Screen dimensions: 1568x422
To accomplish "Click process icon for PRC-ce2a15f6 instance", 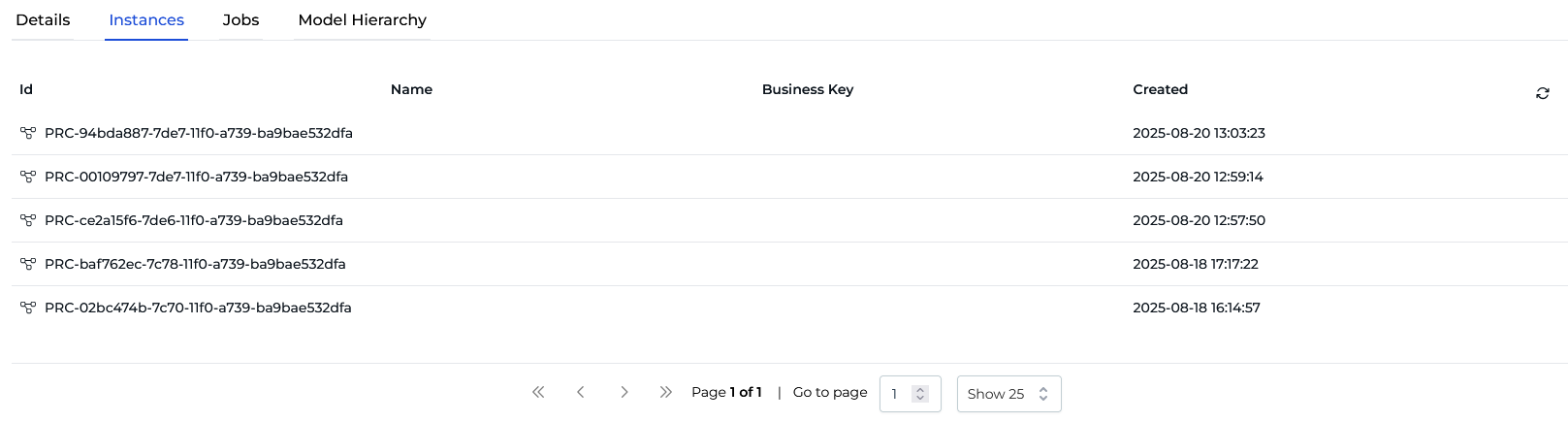I will tap(28, 220).
